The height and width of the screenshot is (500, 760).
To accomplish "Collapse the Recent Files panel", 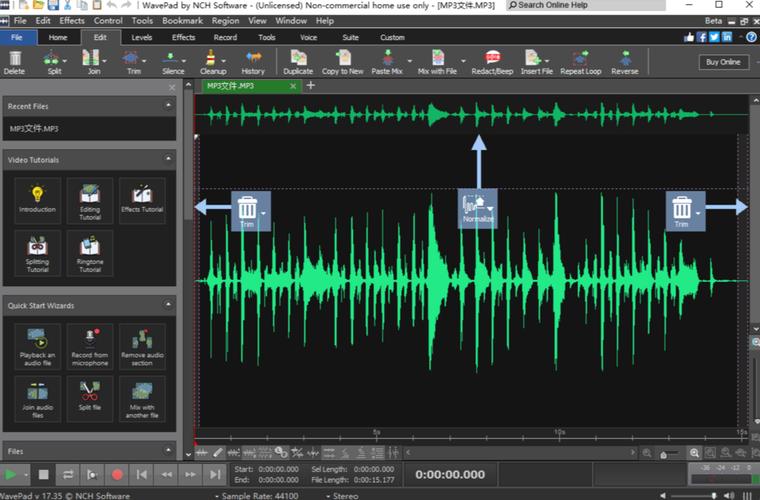I will pos(168,105).
